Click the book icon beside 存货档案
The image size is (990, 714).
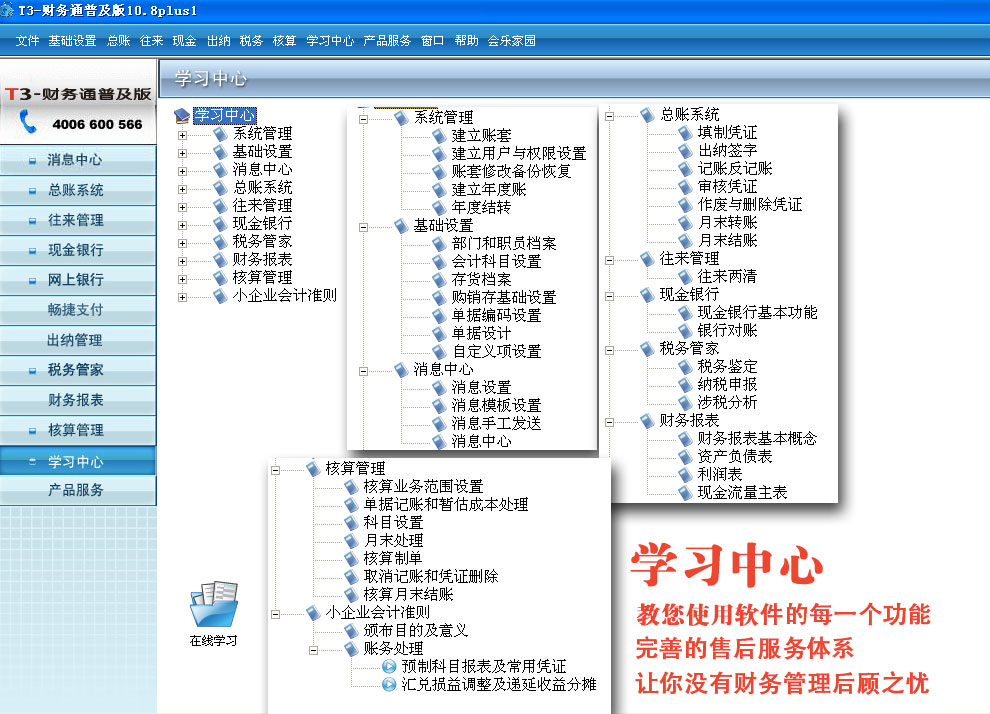[x=439, y=279]
